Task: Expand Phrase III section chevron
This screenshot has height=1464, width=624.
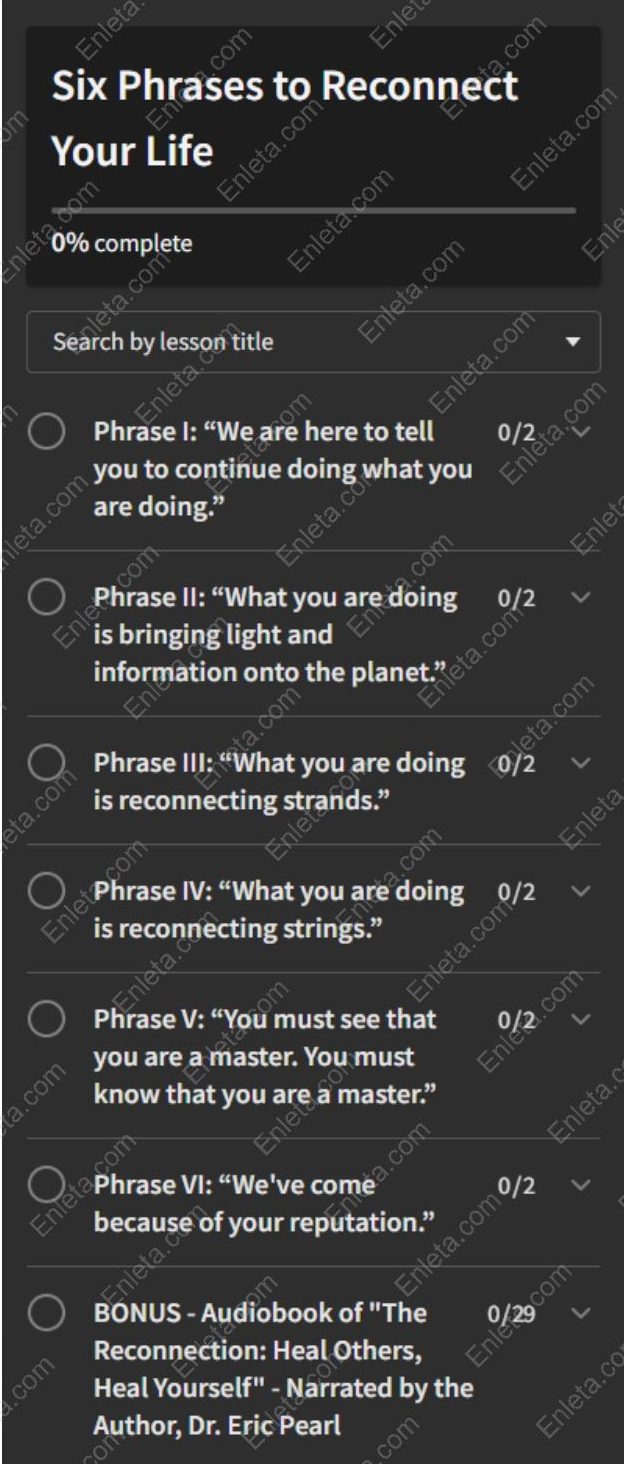Action: coord(580,764)
